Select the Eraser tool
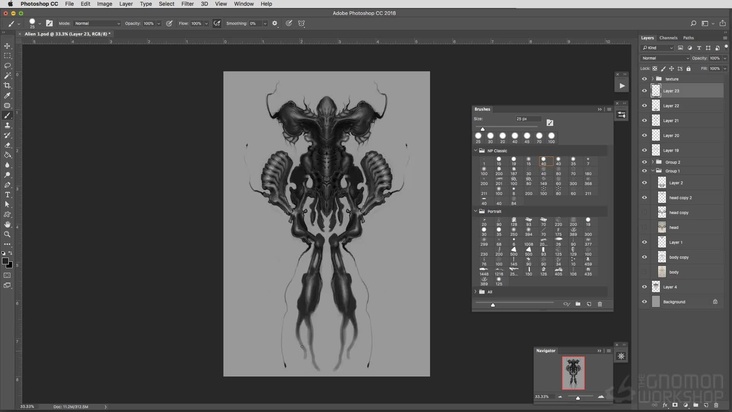 pos(7,145)
